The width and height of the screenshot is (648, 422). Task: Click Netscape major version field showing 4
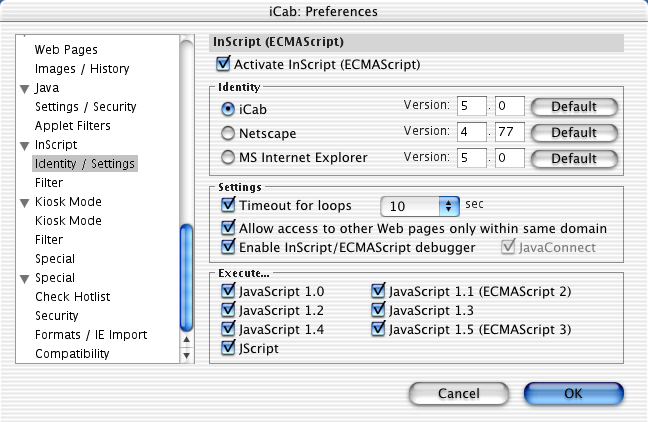tap(472, 132)
